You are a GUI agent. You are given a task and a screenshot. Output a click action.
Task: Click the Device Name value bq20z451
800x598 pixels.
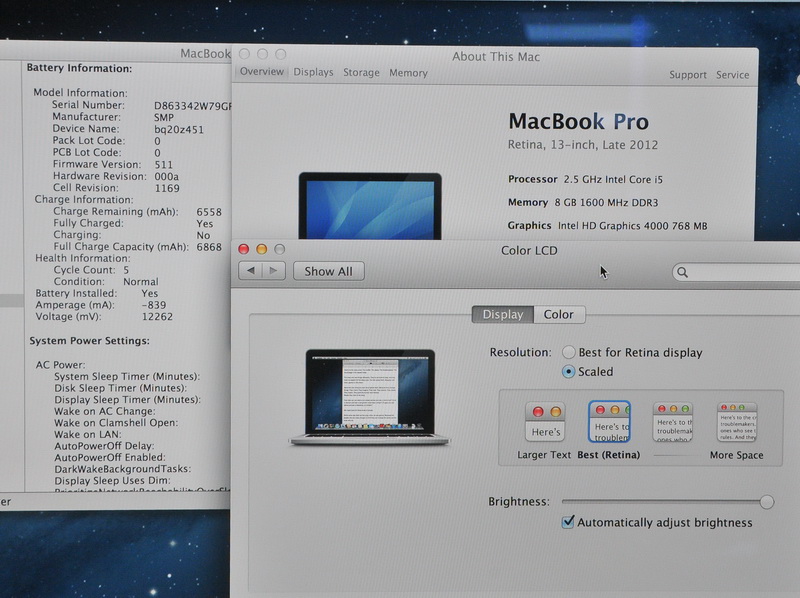click(179, 130)
